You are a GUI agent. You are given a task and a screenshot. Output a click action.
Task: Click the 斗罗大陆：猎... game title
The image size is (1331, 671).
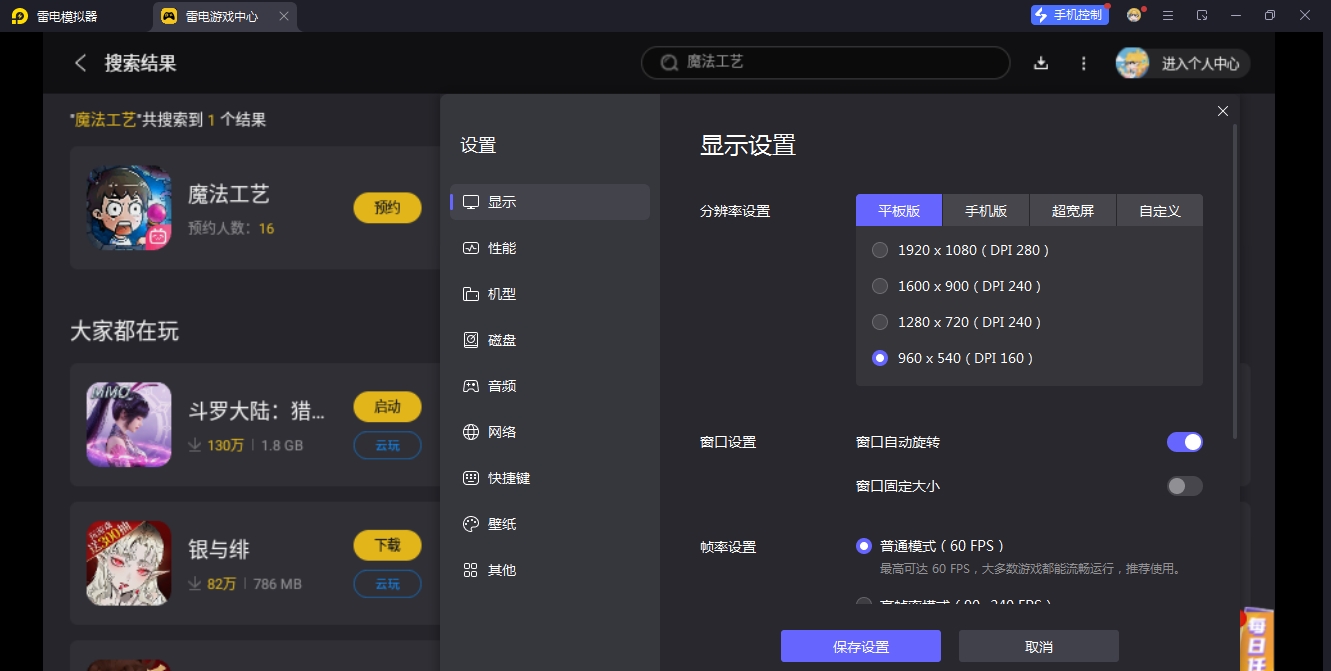point(257,411)
